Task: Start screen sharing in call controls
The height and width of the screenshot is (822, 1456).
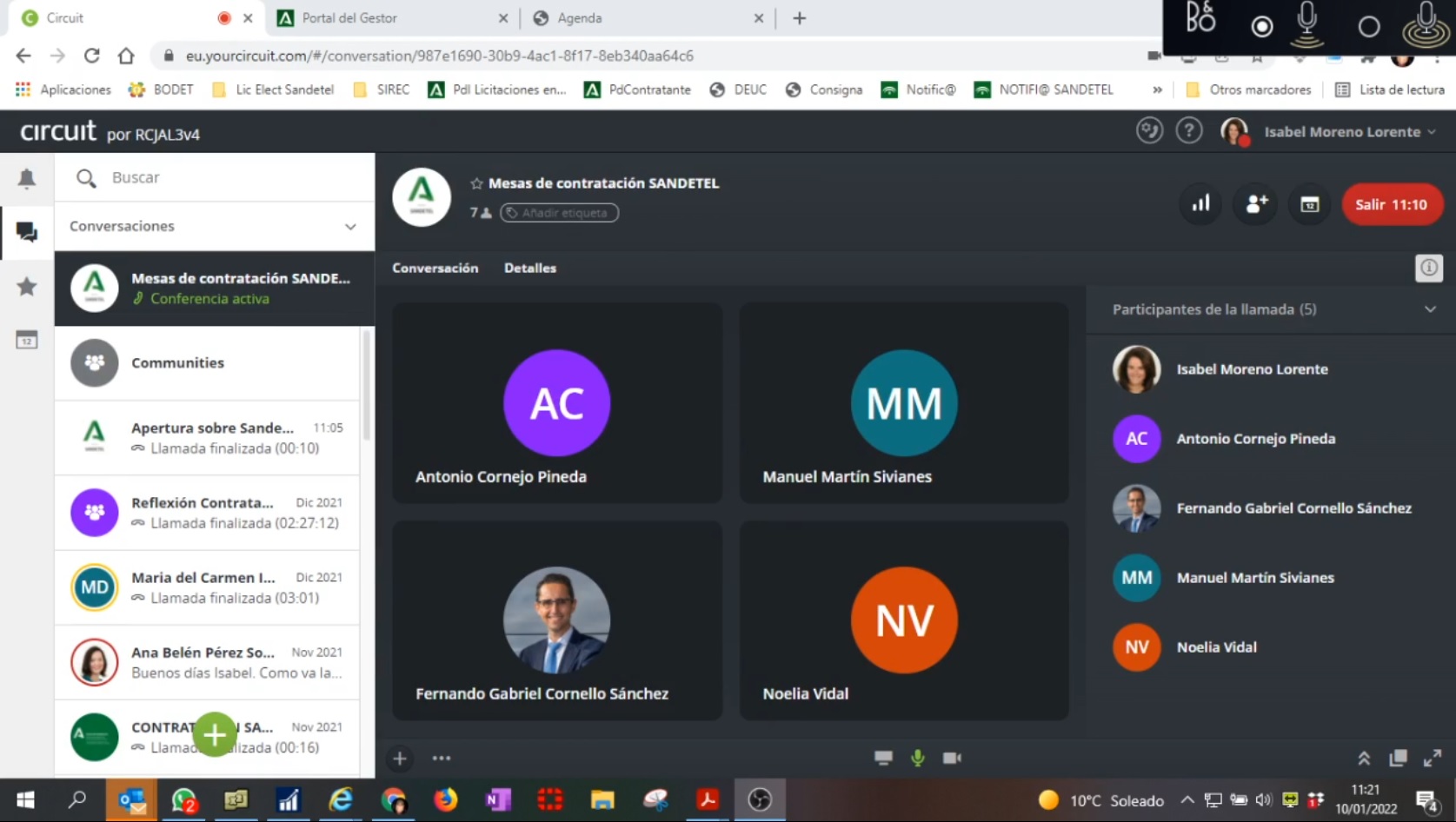Action: click(x=883, y=758)
